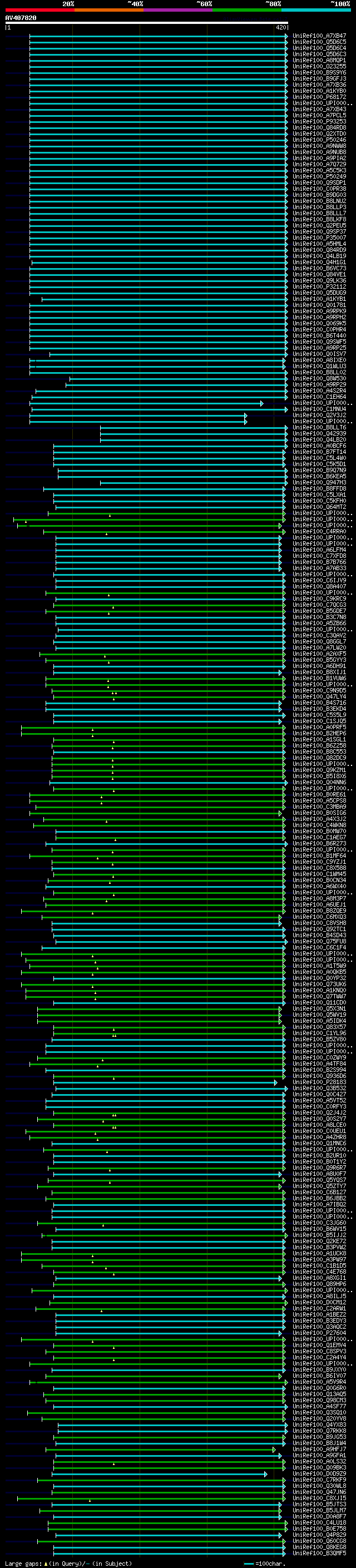
Task: Select label UniRef100_C4RRA0
Action: (x=319, y=531)
